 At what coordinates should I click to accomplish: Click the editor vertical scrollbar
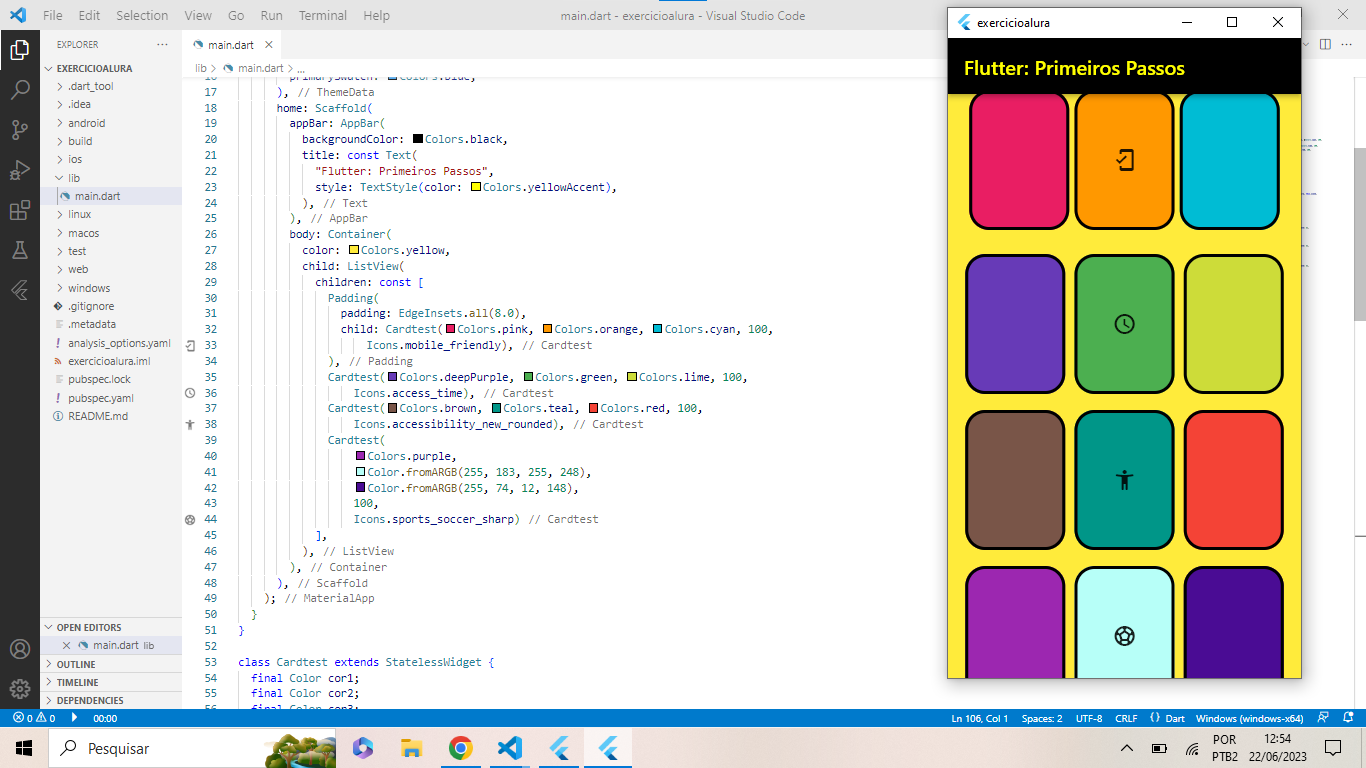coord(1359,233)
